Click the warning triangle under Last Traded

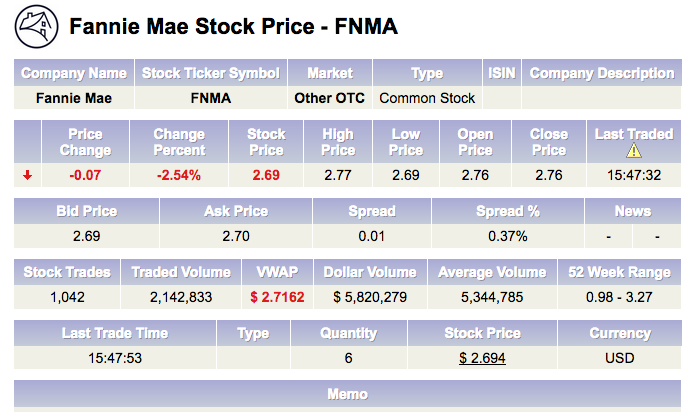[x=633, y=151]
